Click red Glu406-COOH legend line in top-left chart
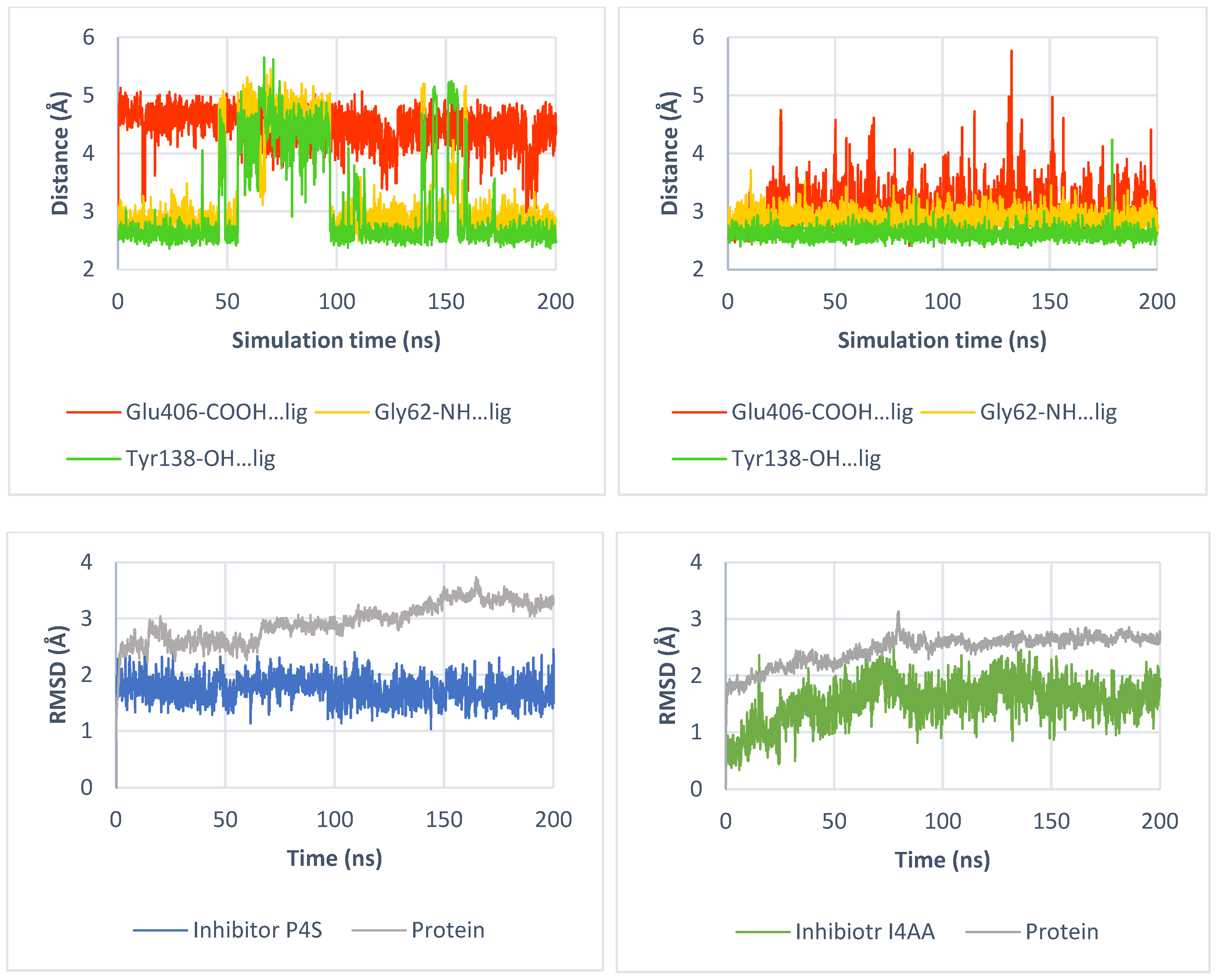 [x=93, y=412]
